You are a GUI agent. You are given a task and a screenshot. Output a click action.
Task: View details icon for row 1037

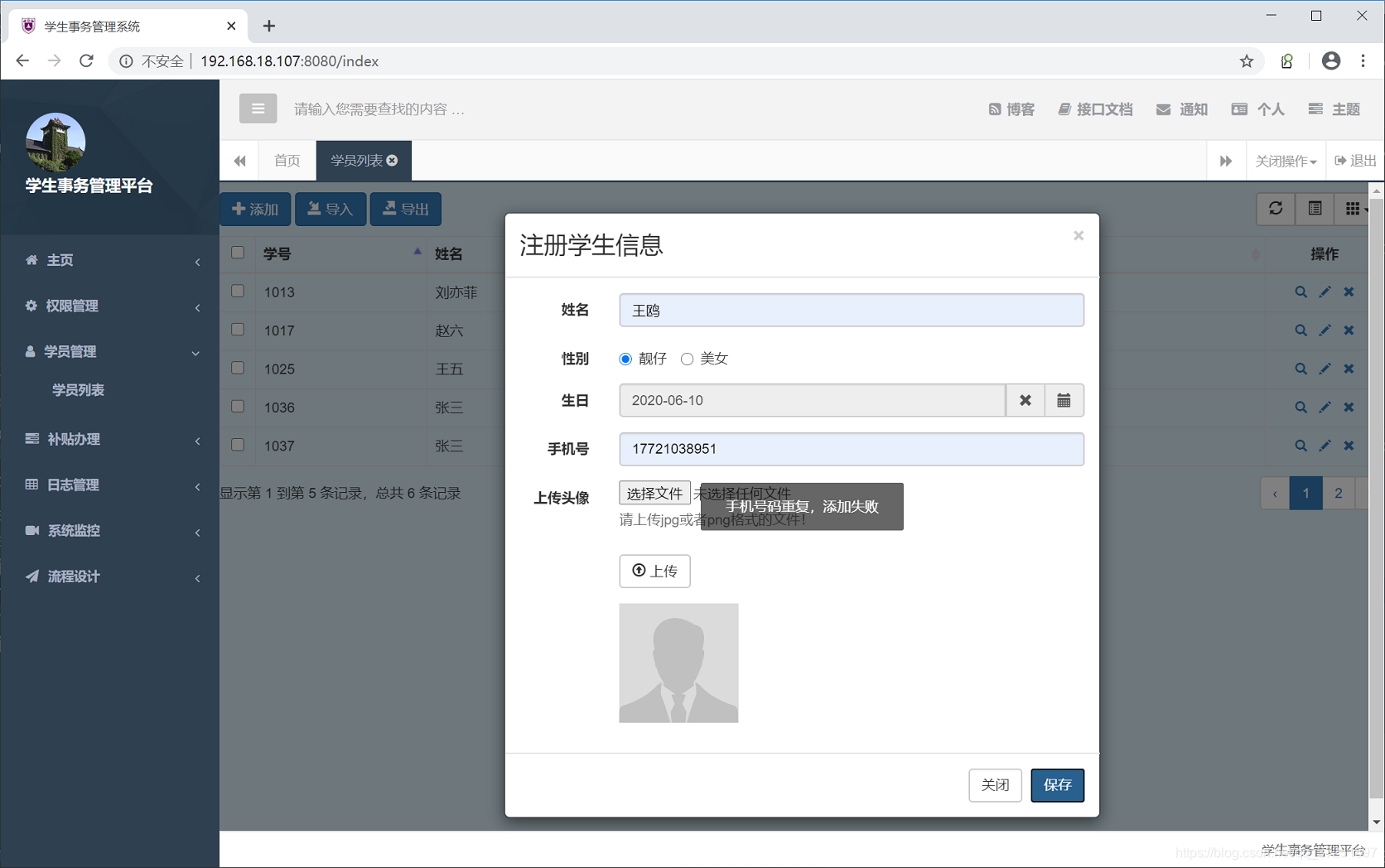click(x=1301, y=446)
